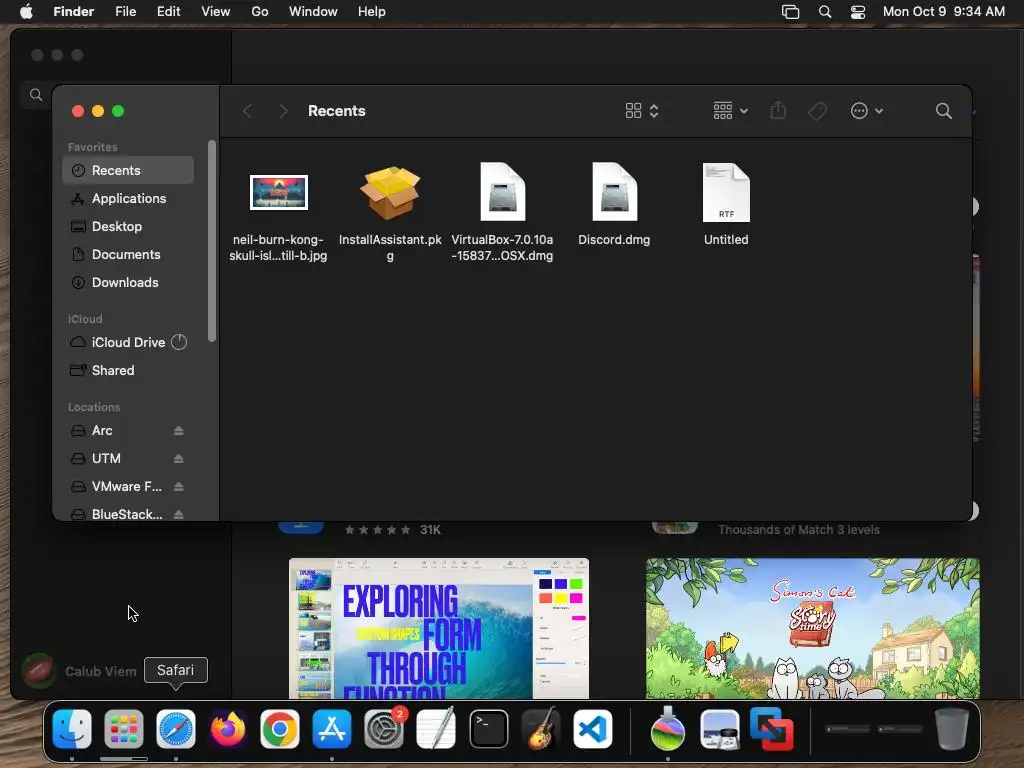Launch Safari from the Dock
Screen dimensions: 1024x768
pyautogui.click(x=176, y=729)
